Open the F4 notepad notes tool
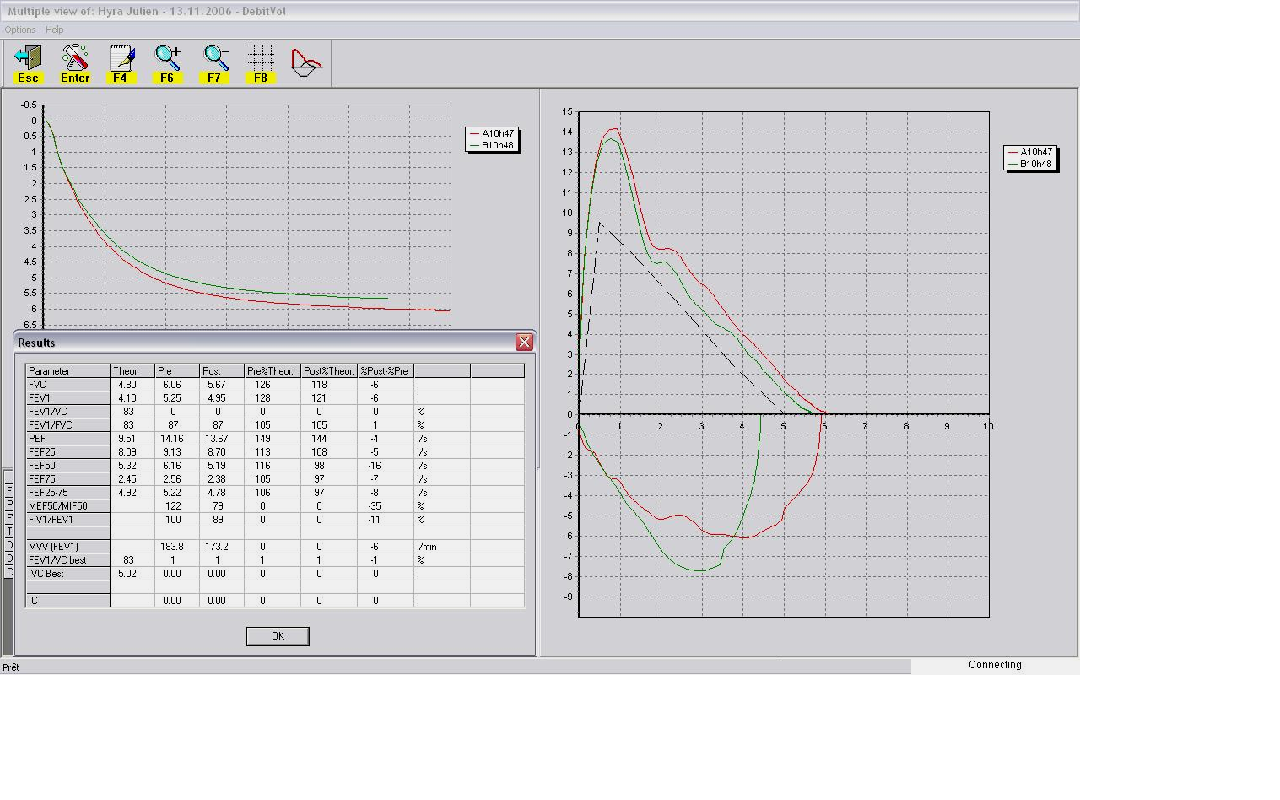This screenshot has width=1280, height=800. [121, 63]
